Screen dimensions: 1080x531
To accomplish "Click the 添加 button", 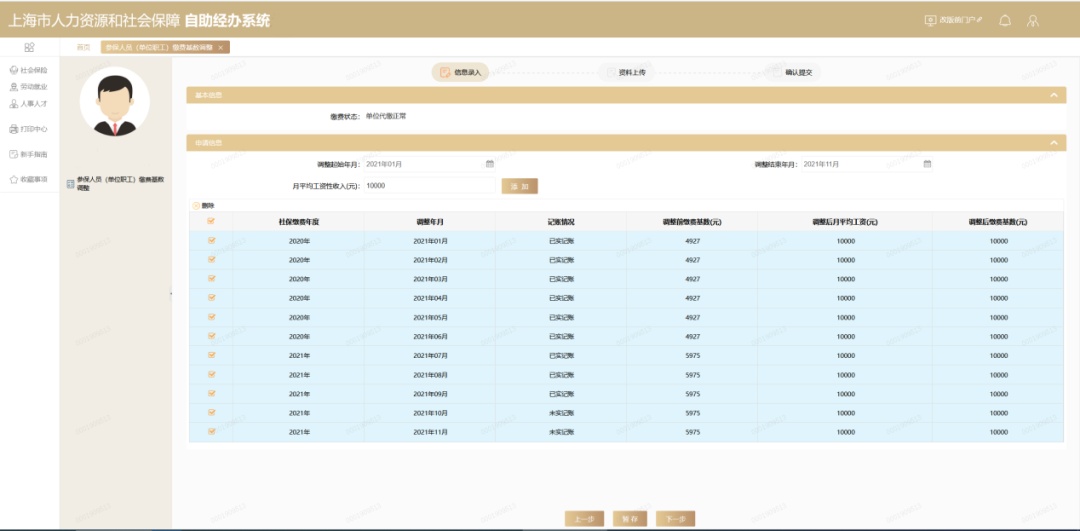I will coord(519,186).
